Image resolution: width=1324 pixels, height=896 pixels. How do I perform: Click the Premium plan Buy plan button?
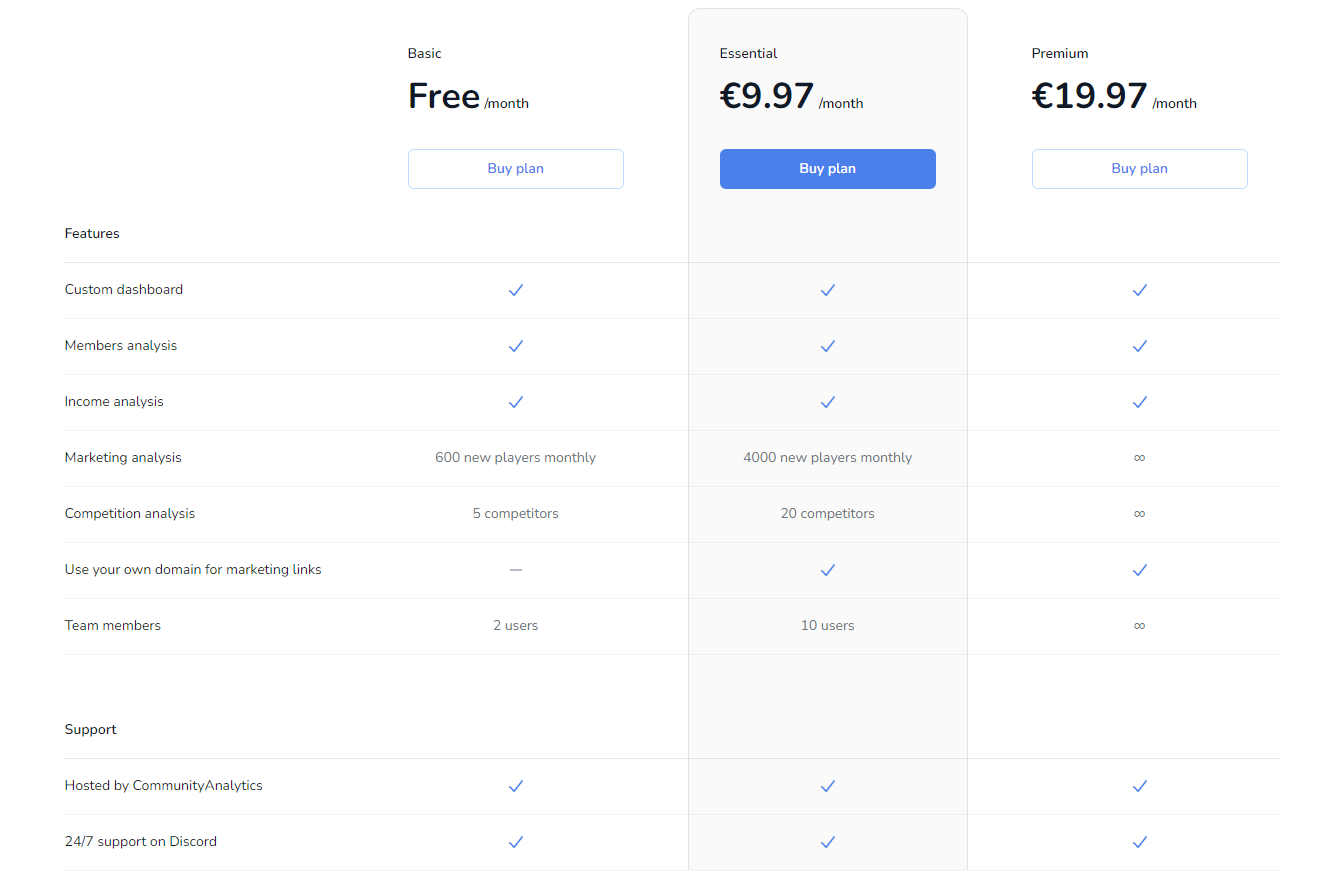(1139, 169)
